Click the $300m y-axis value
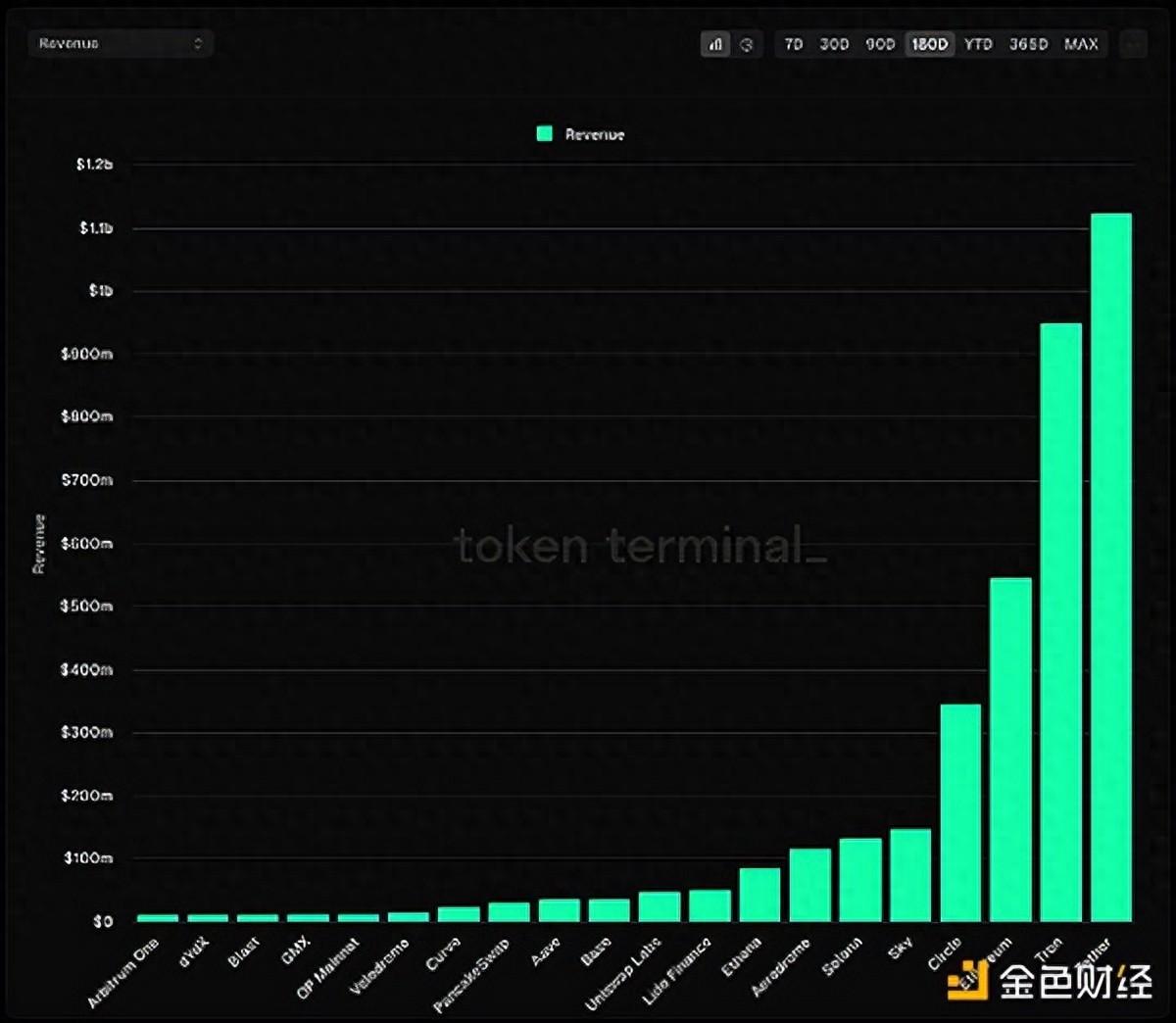Image resolution: width=1176 pixels, height=1023 pixels. point(87,732)
